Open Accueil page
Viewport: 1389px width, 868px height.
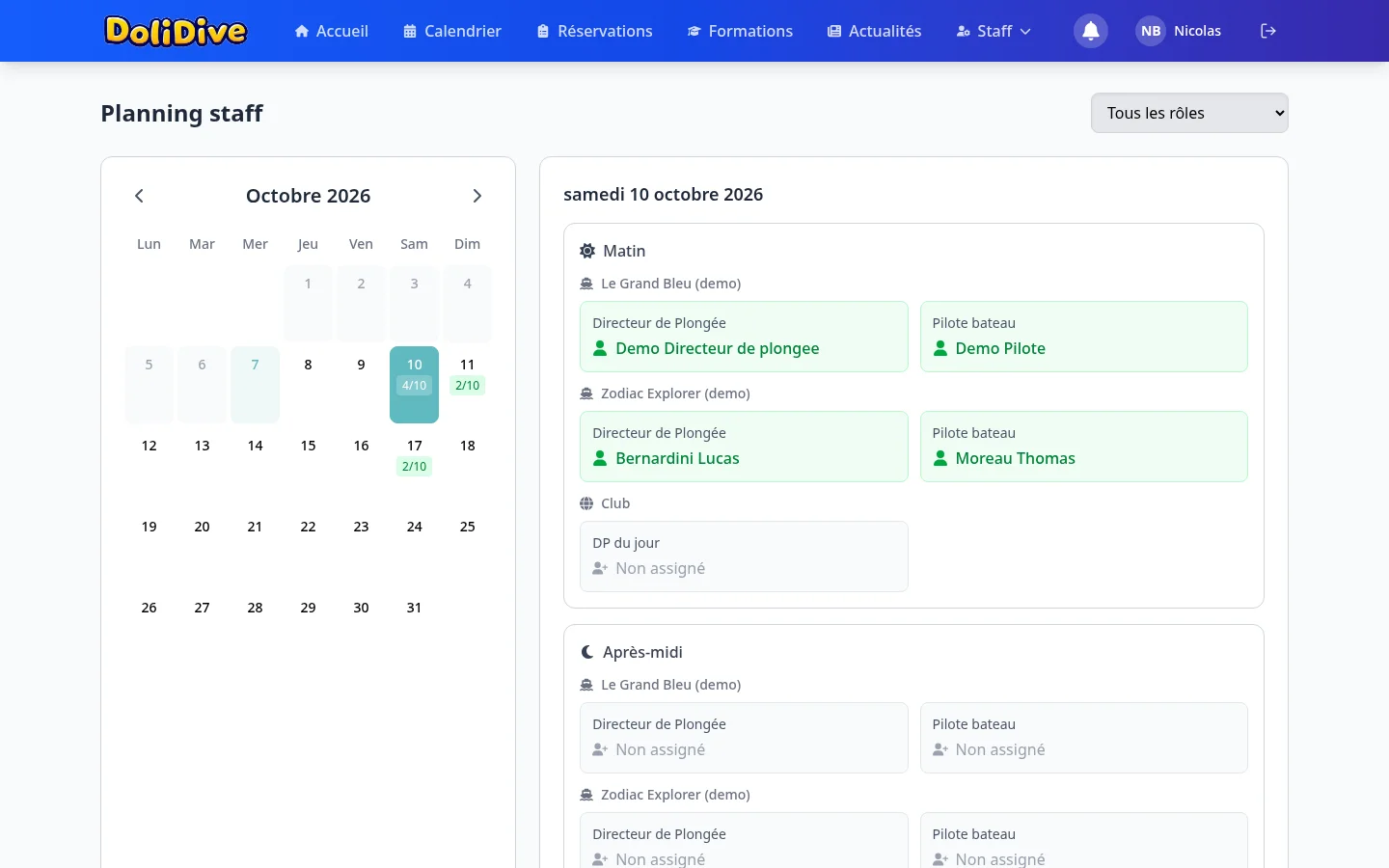pyautogui.click(x=332, y=31)
